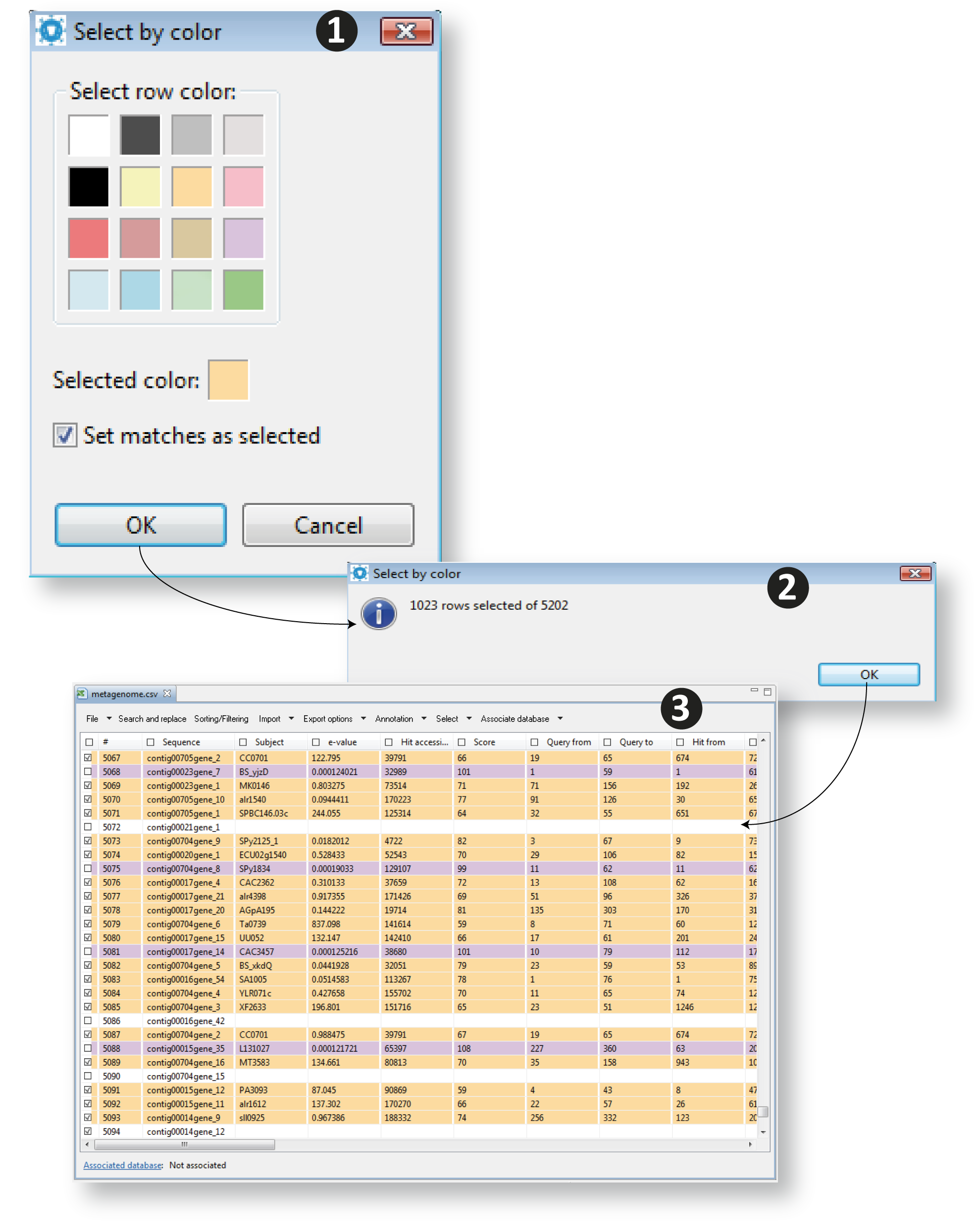Open the Sorting/Filtering menu
The width and height of the screenshot is (974, 1232).
[221, 719]
